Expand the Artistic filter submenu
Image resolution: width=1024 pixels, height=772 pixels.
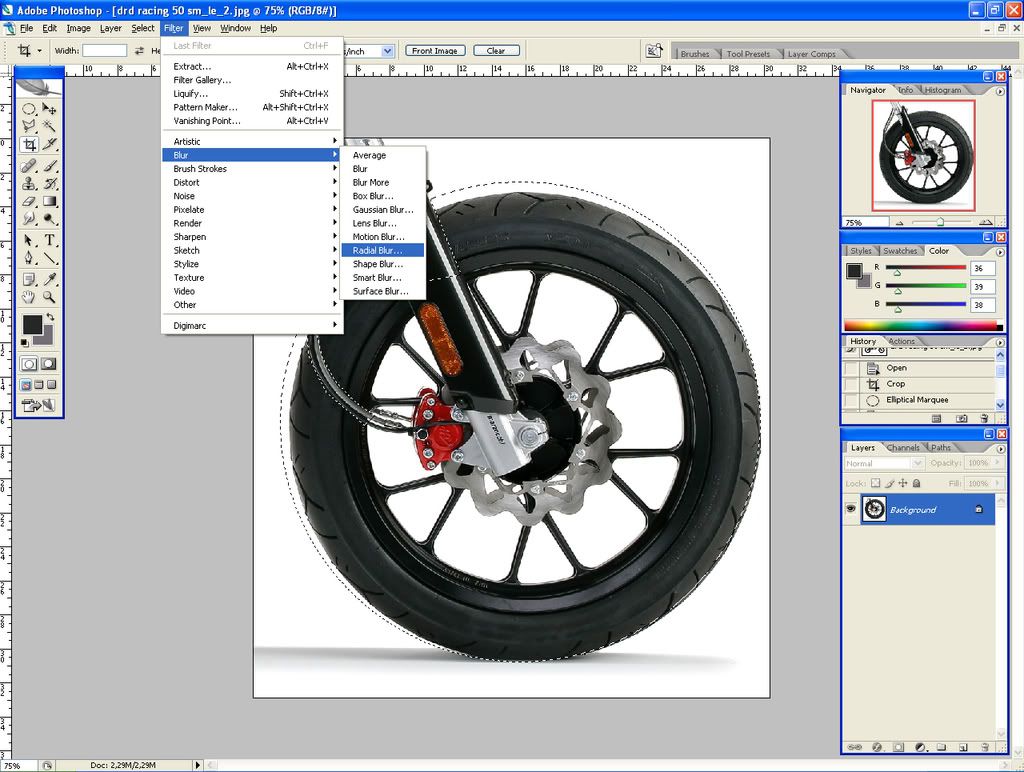tap(252, 141)
